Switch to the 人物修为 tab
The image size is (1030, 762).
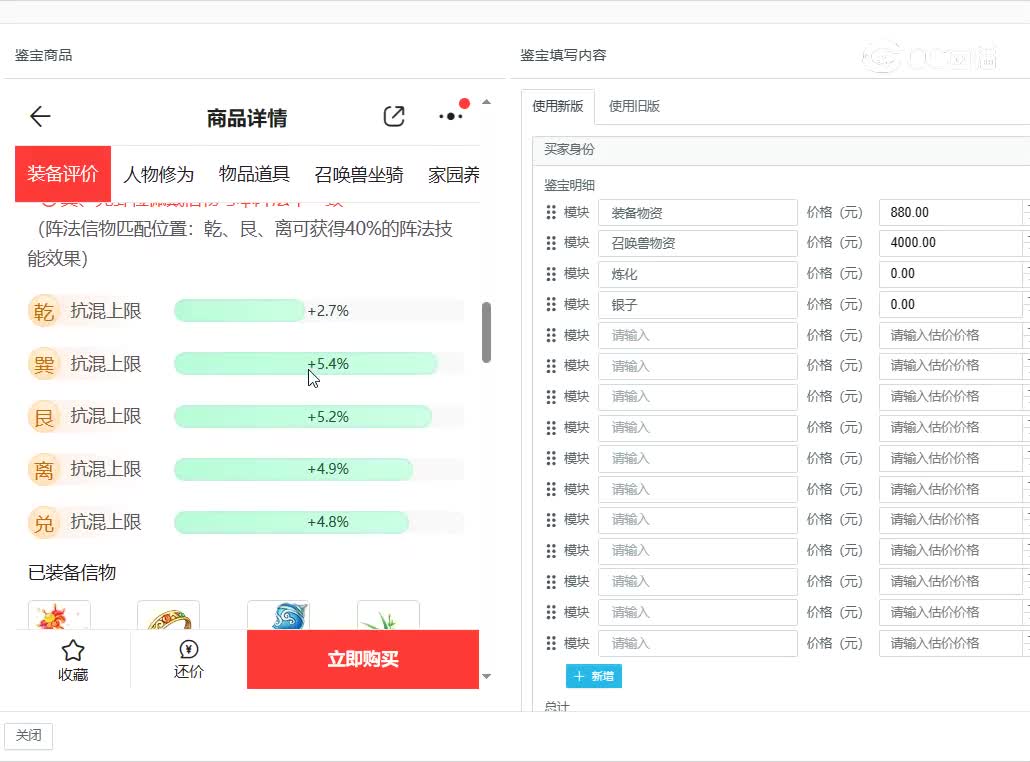158,173
